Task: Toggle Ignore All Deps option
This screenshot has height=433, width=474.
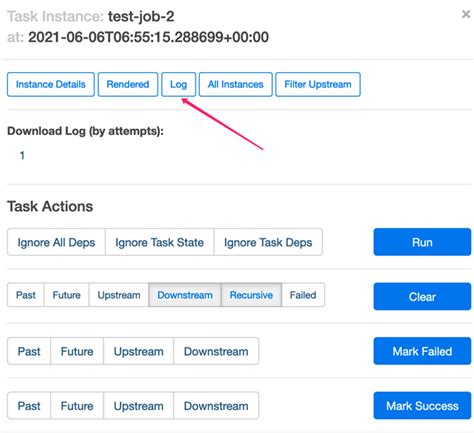Action: pos(56,242)
